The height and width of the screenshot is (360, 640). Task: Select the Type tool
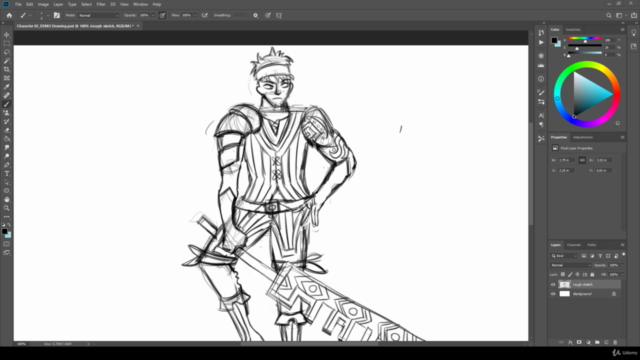pos(7,173)
